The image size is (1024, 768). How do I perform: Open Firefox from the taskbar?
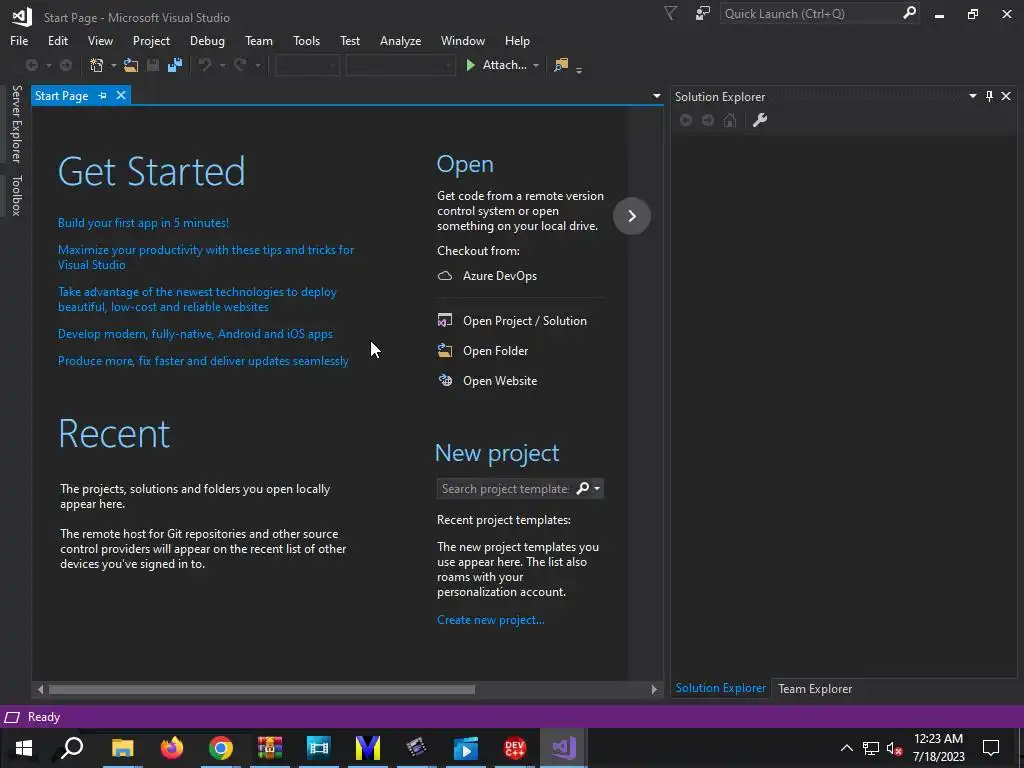(172, 748)
